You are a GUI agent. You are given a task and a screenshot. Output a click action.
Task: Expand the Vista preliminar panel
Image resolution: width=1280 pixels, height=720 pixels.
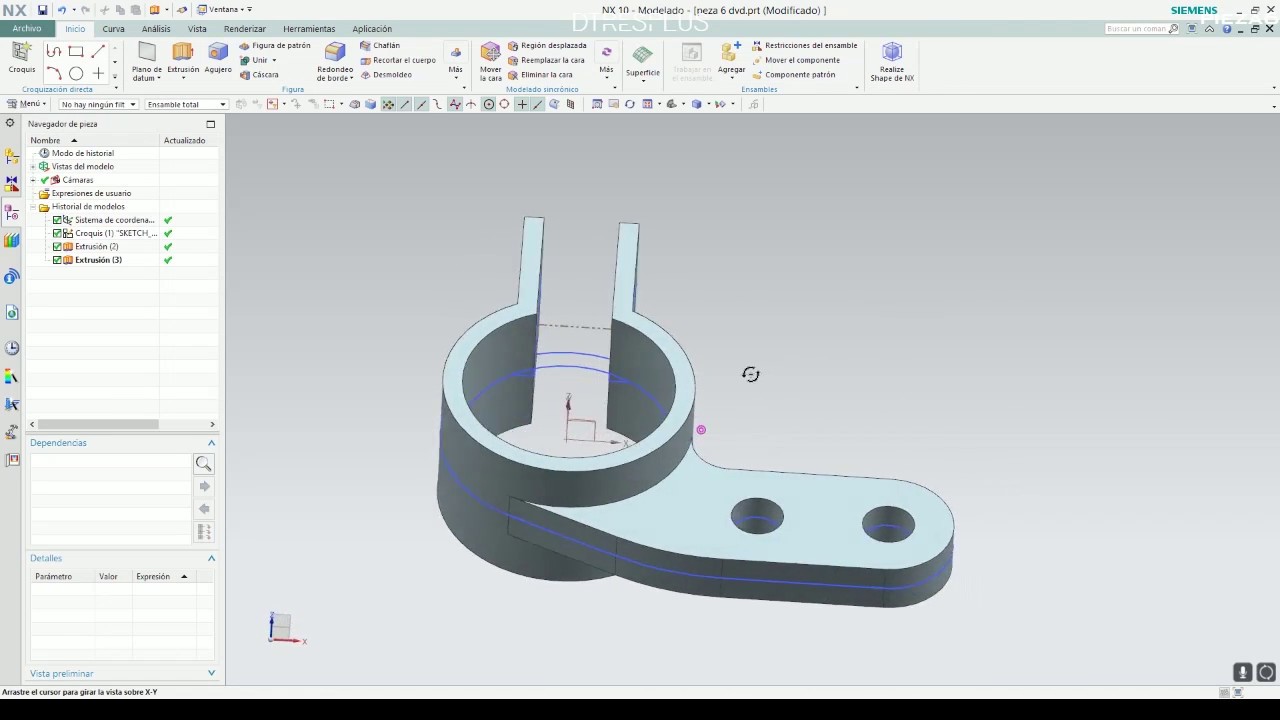tap(211, 673)
